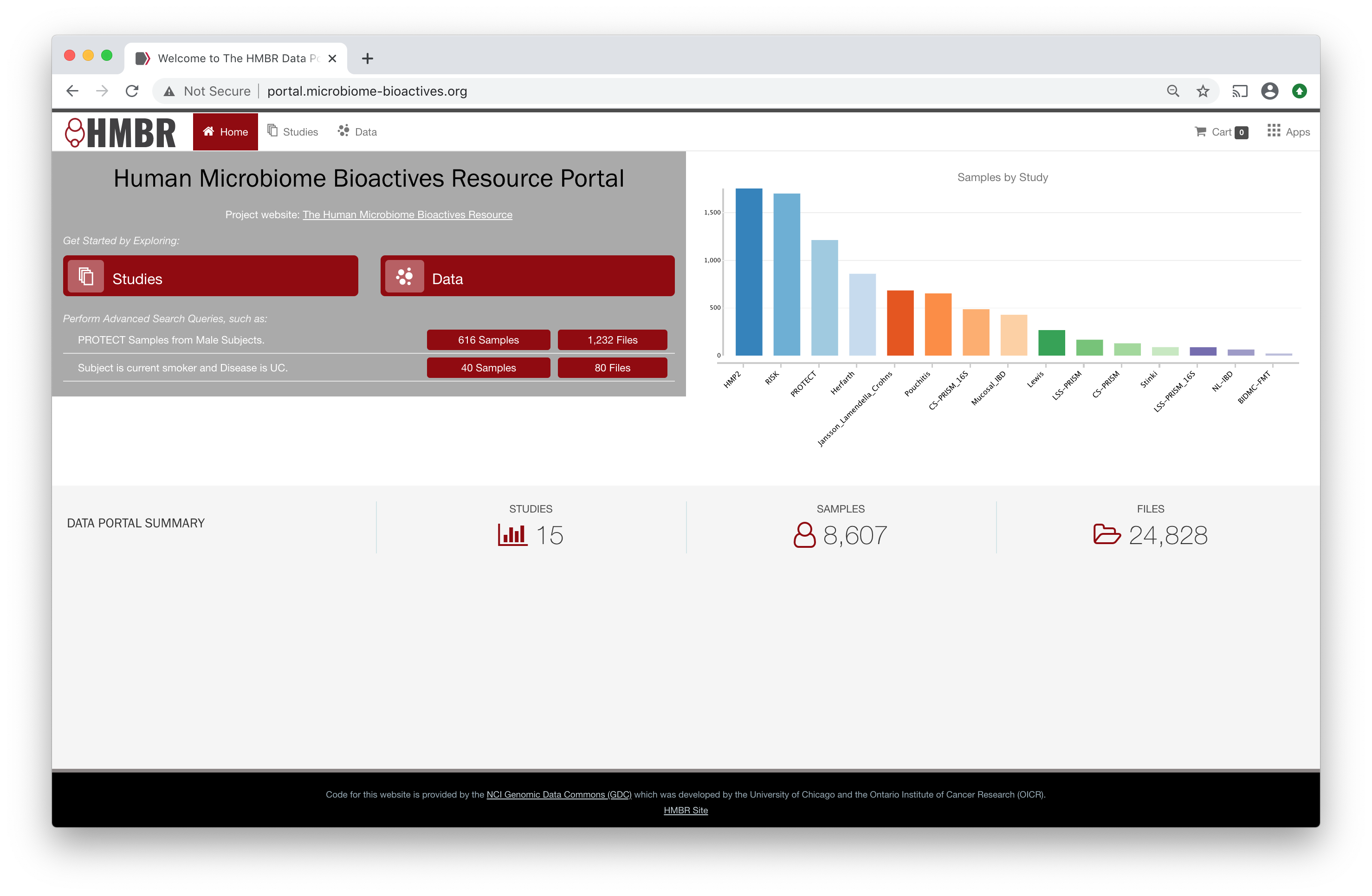Click the 616 Samples button for PROTECT query
This screenshot has height=896, width=1372.
point(488,340)
